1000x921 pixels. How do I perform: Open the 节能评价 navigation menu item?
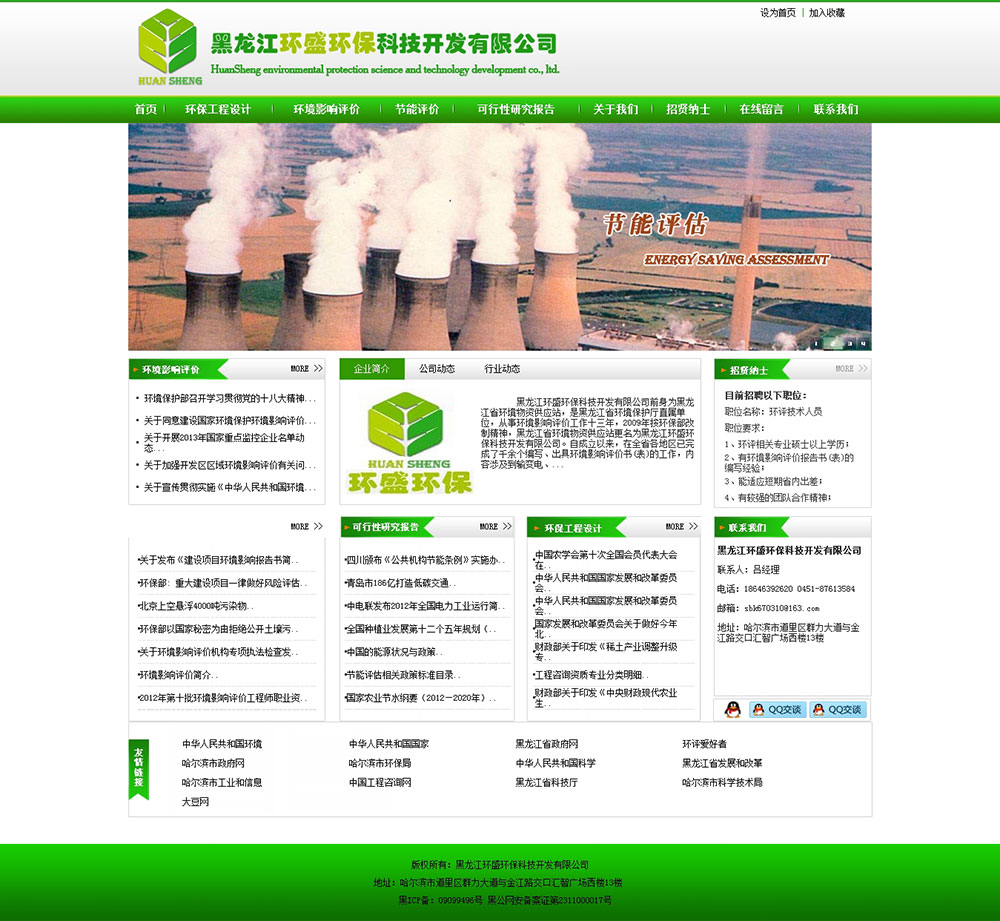[416, 109]
